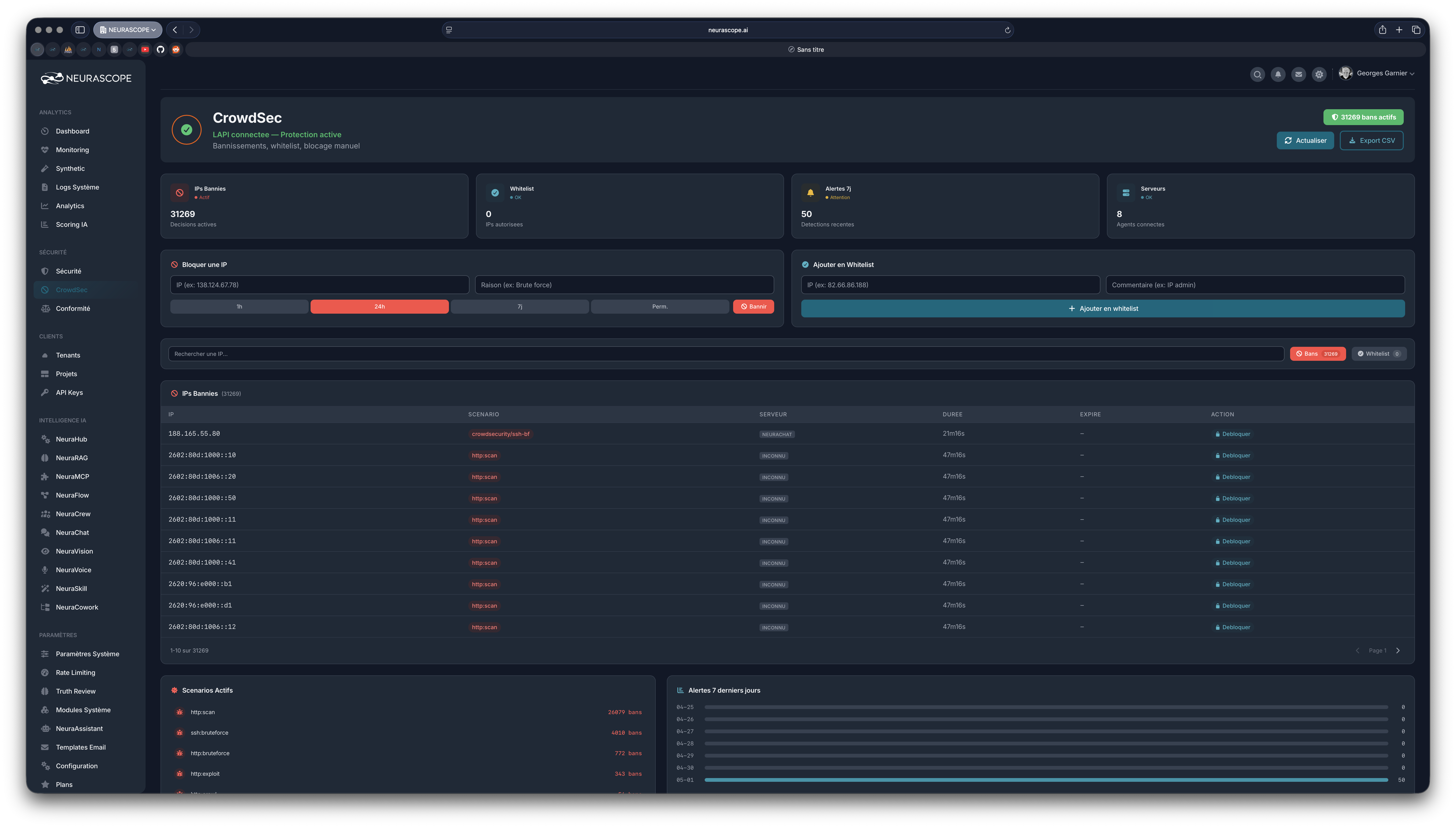
Task: Open the messages envelope icon
Action: [x=1298, y=74]
